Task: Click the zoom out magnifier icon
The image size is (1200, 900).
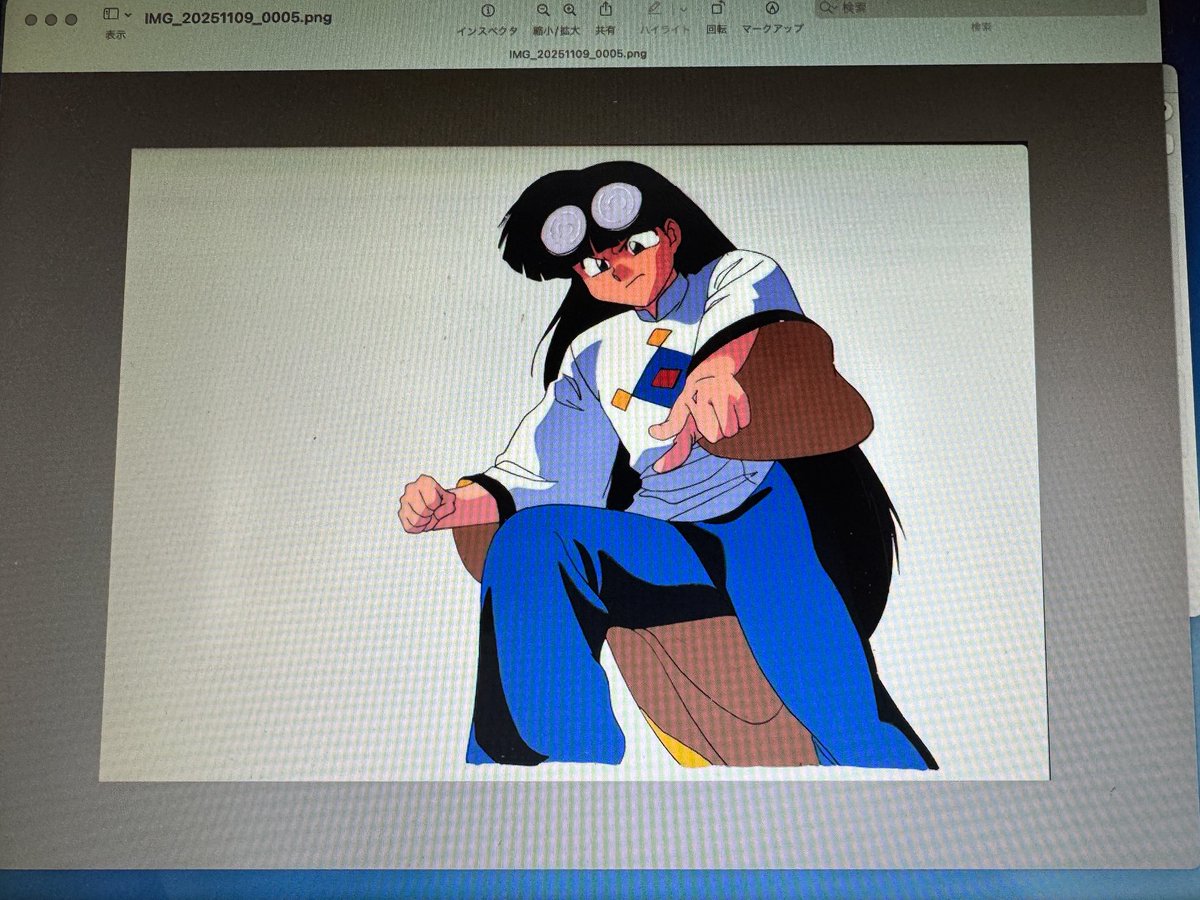Action: pos(543,11)
